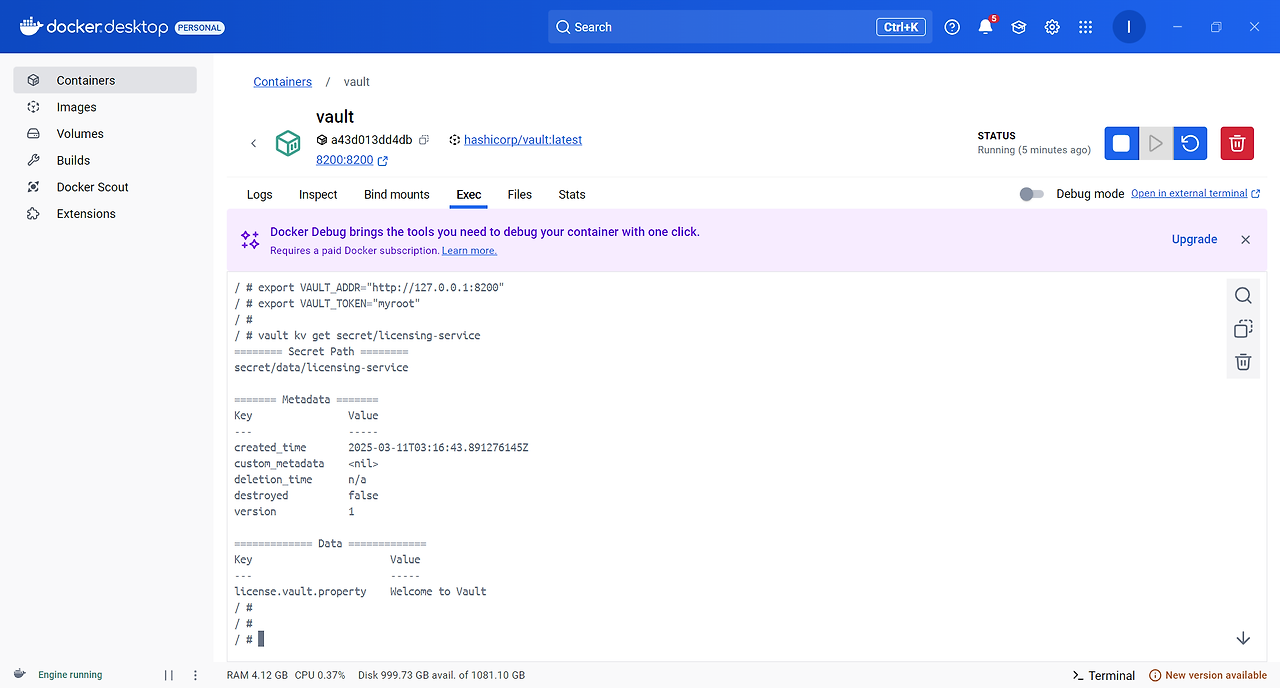1280x688 pixels.
Task: Click the greyed-out Start play button
Action: (1156, 143)
